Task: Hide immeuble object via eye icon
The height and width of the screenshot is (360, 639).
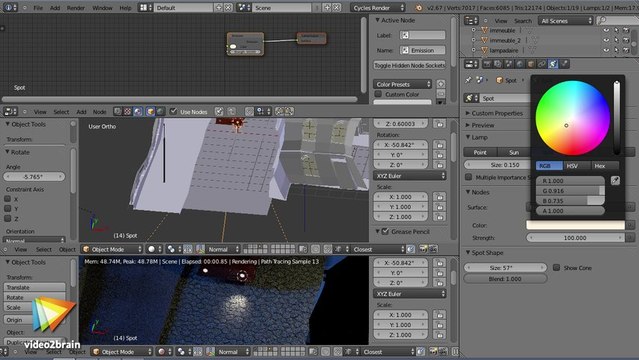Action: point(606,30)
